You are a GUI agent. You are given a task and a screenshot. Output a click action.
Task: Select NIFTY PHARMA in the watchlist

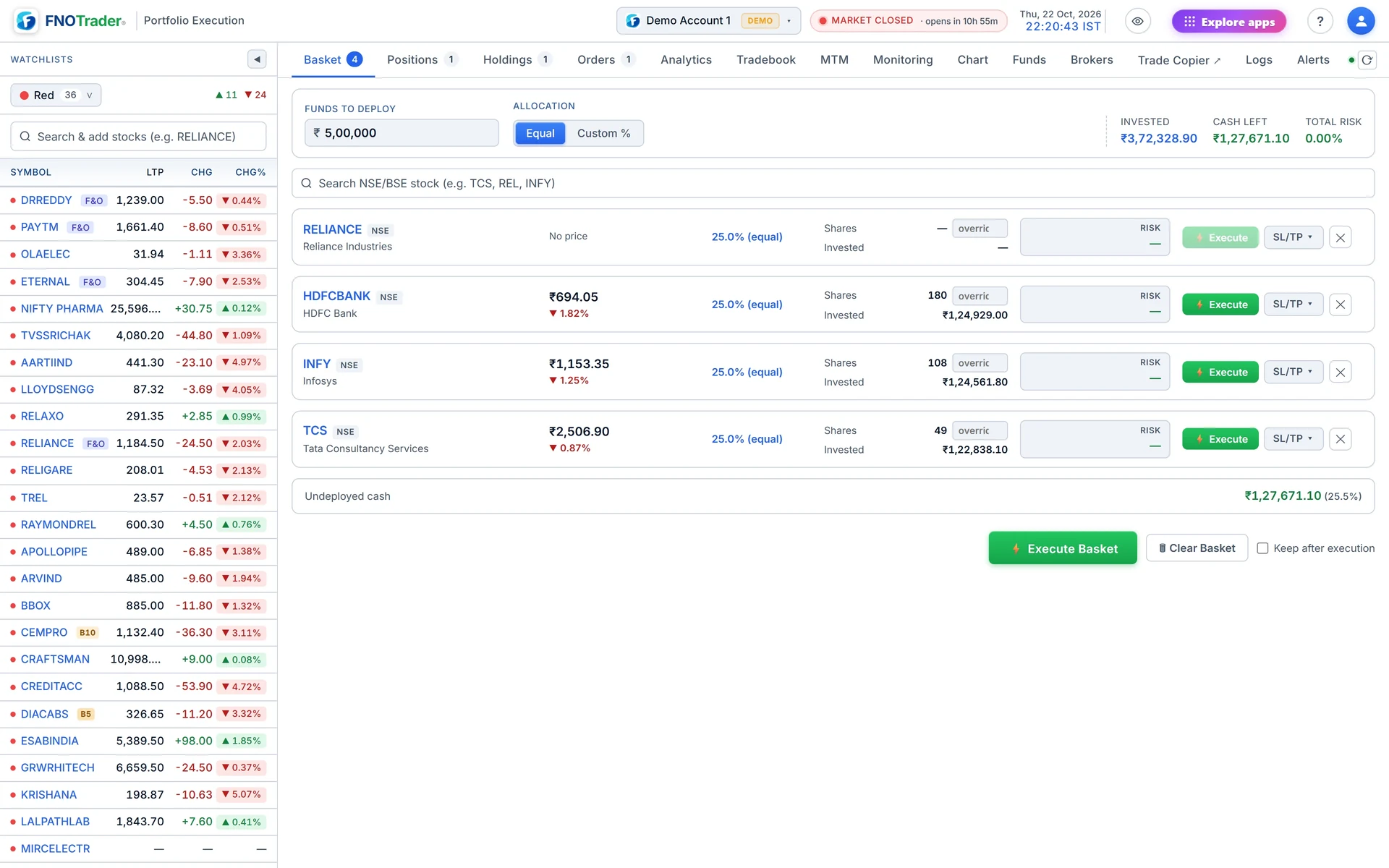click(61, 308)
